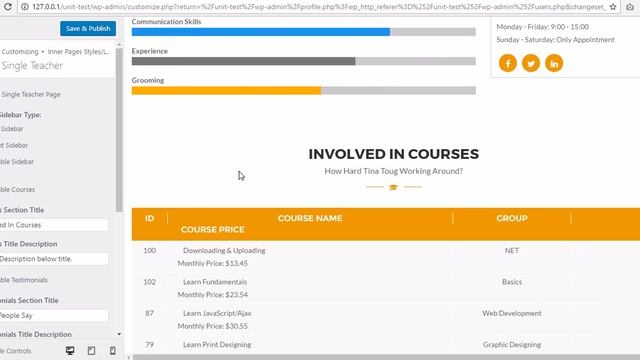640x360 pixels.
Task: Click Monthly Price: $30.55
Action: pos(213,326)
